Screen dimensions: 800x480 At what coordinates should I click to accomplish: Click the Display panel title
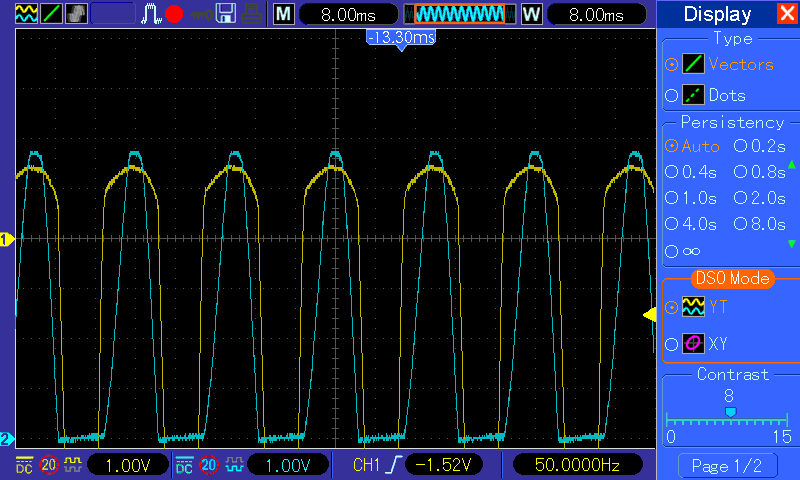click(x=717, y=14)
